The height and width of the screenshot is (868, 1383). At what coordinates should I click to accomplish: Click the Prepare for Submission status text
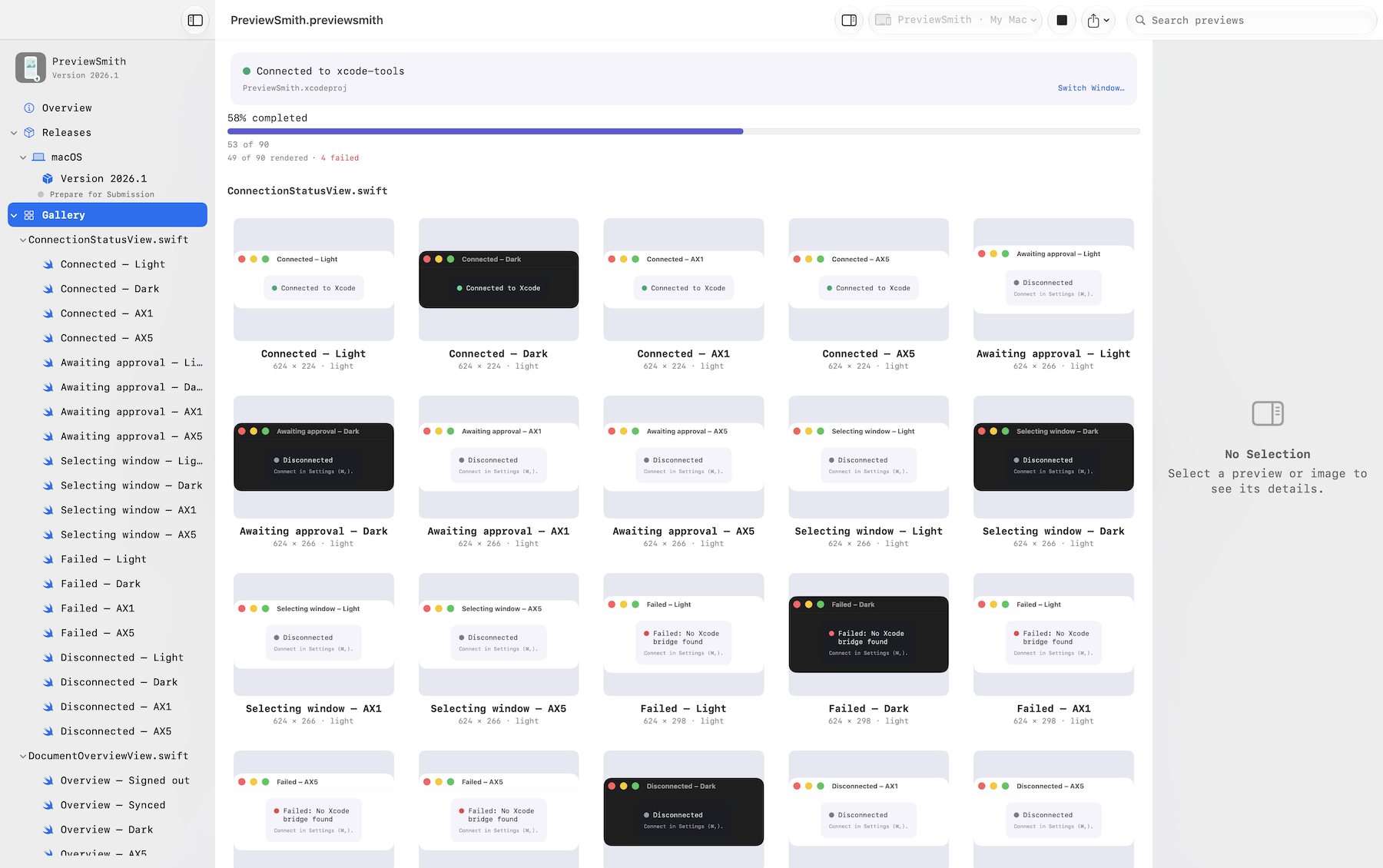tap(102, 195)
